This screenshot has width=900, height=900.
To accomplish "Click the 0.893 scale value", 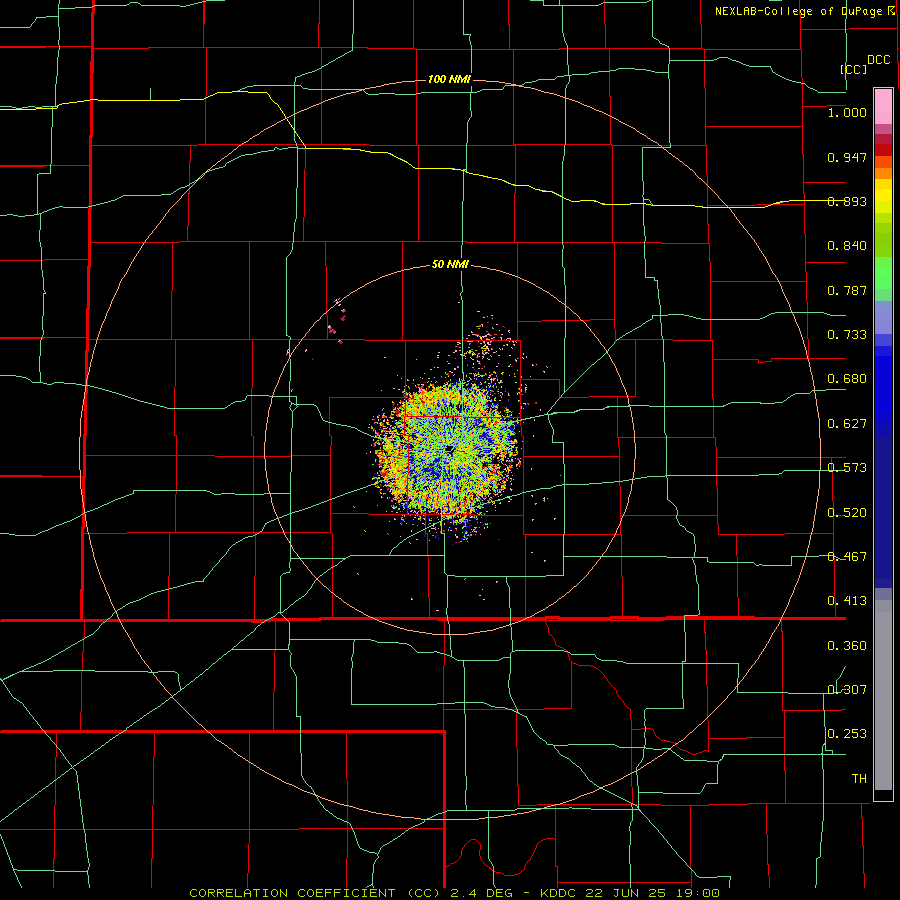I will click(847, 201).
